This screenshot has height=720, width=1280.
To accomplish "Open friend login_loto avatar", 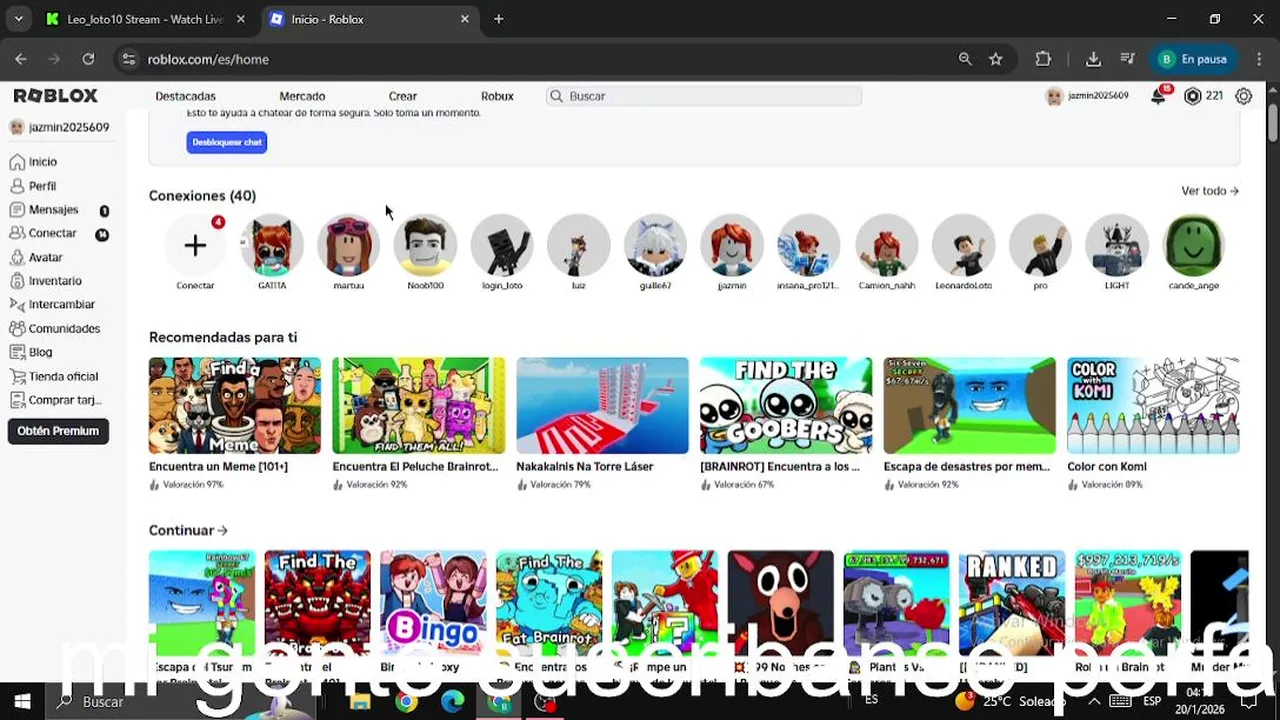I will (502, 245).
